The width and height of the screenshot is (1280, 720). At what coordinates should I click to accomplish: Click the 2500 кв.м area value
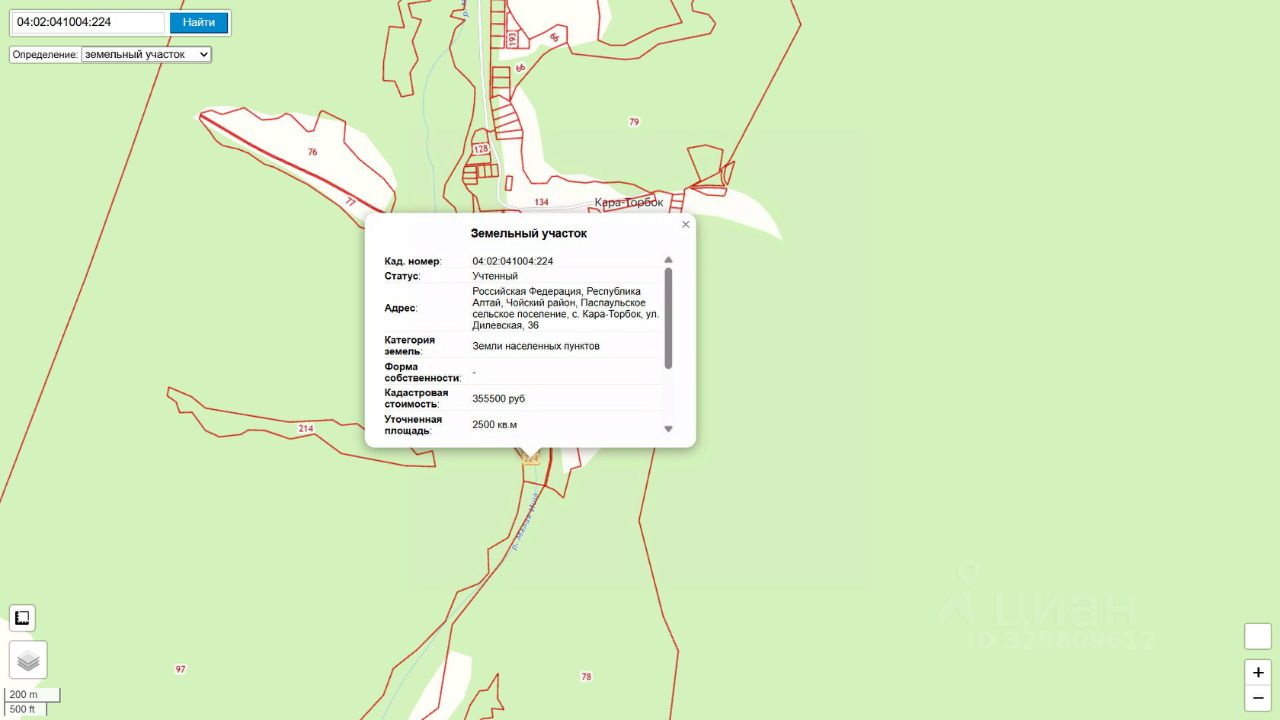(495, 424)
